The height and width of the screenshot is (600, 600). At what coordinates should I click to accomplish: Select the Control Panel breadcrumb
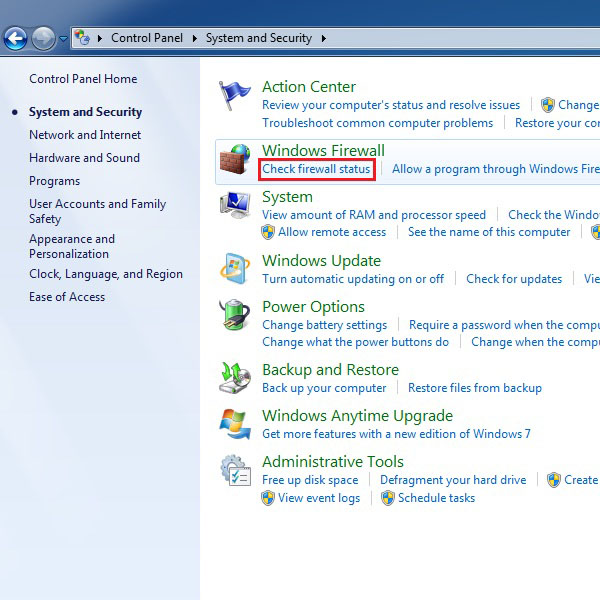(147, 38)
